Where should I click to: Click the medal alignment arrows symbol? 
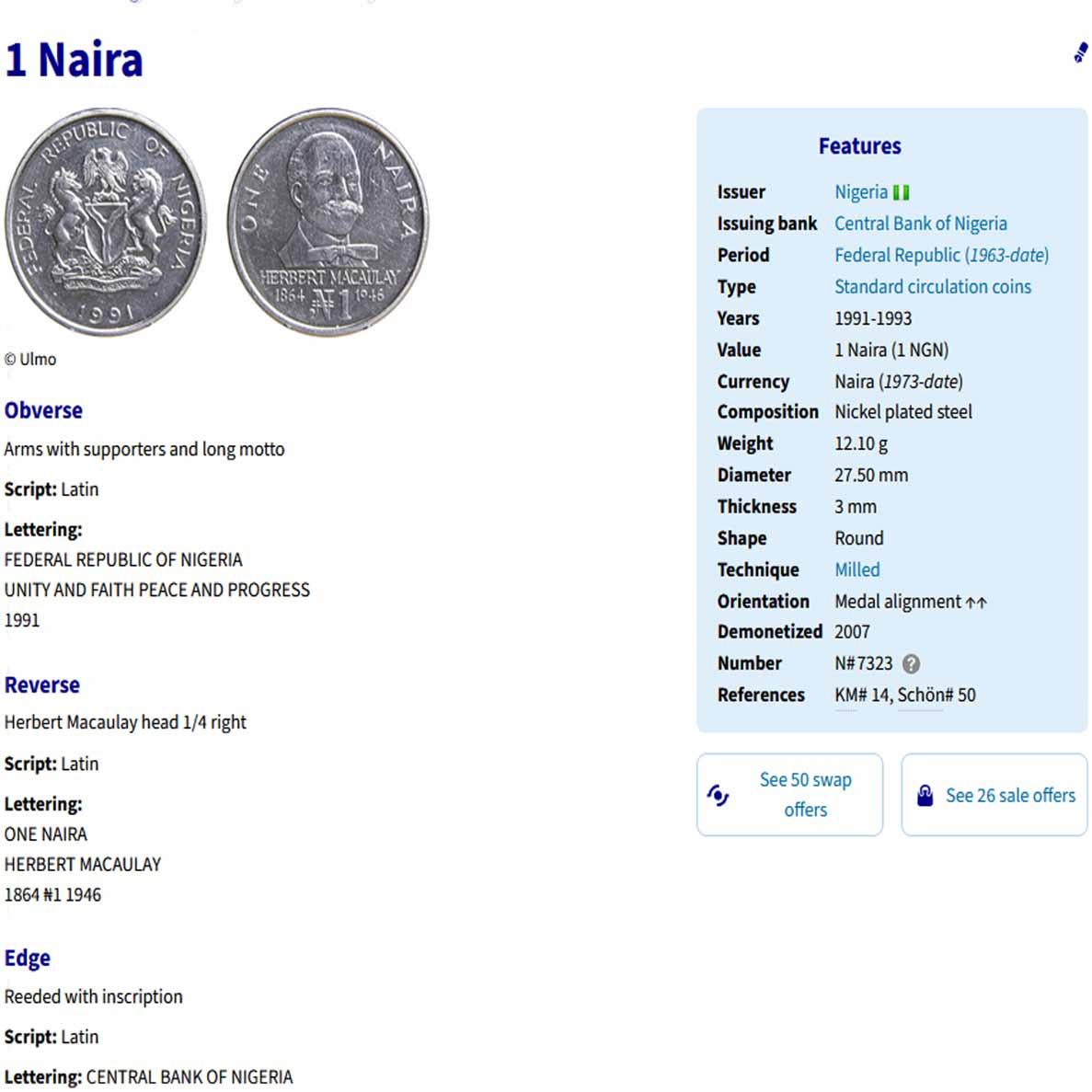click(976, 603)
